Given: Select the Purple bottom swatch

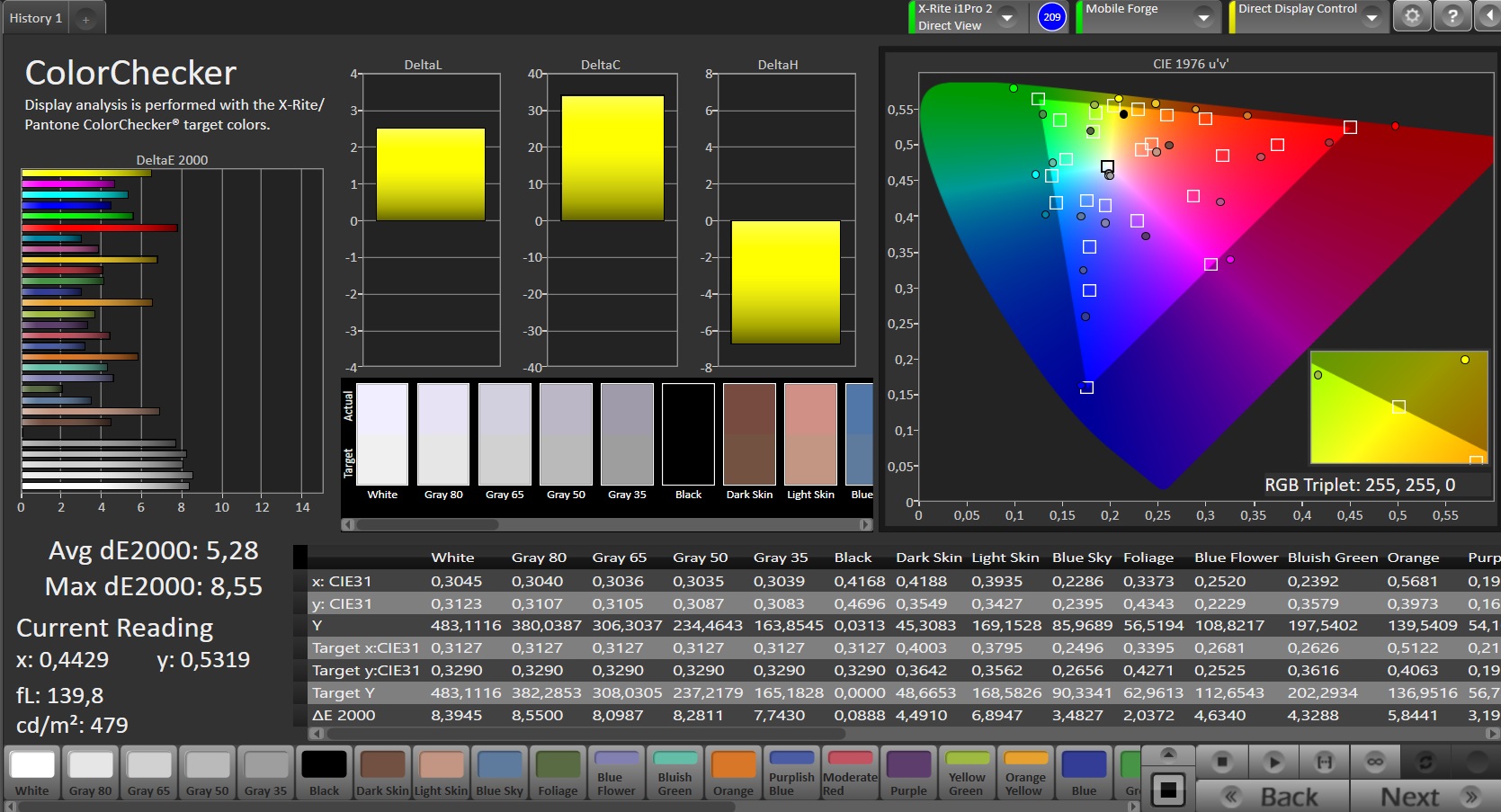Looking at the screenshot, I should coord(908,772).
